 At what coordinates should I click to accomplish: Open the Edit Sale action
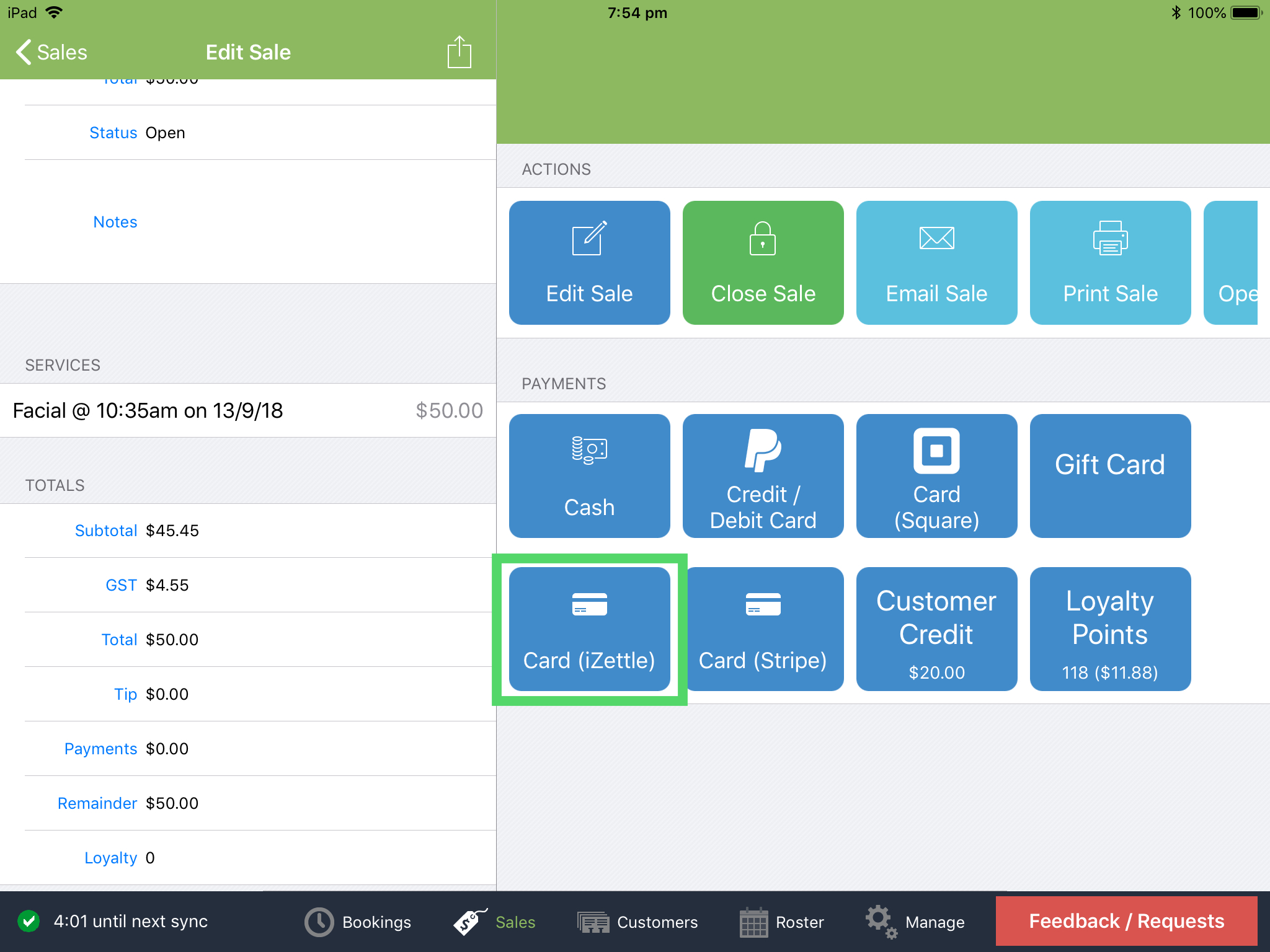click(589, 263)
